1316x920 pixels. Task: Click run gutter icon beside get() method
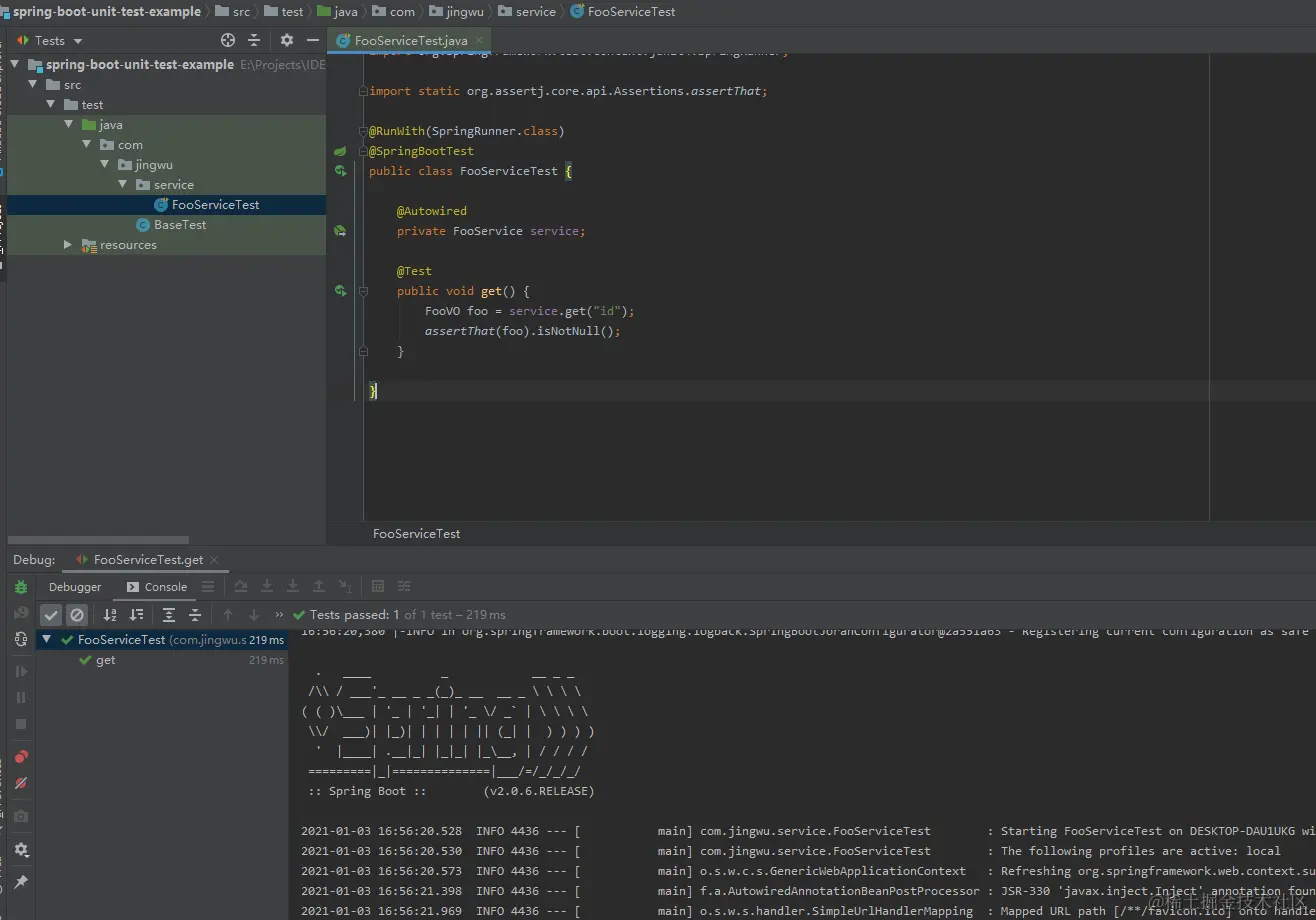pyautogui.click(x=341, y=291)
